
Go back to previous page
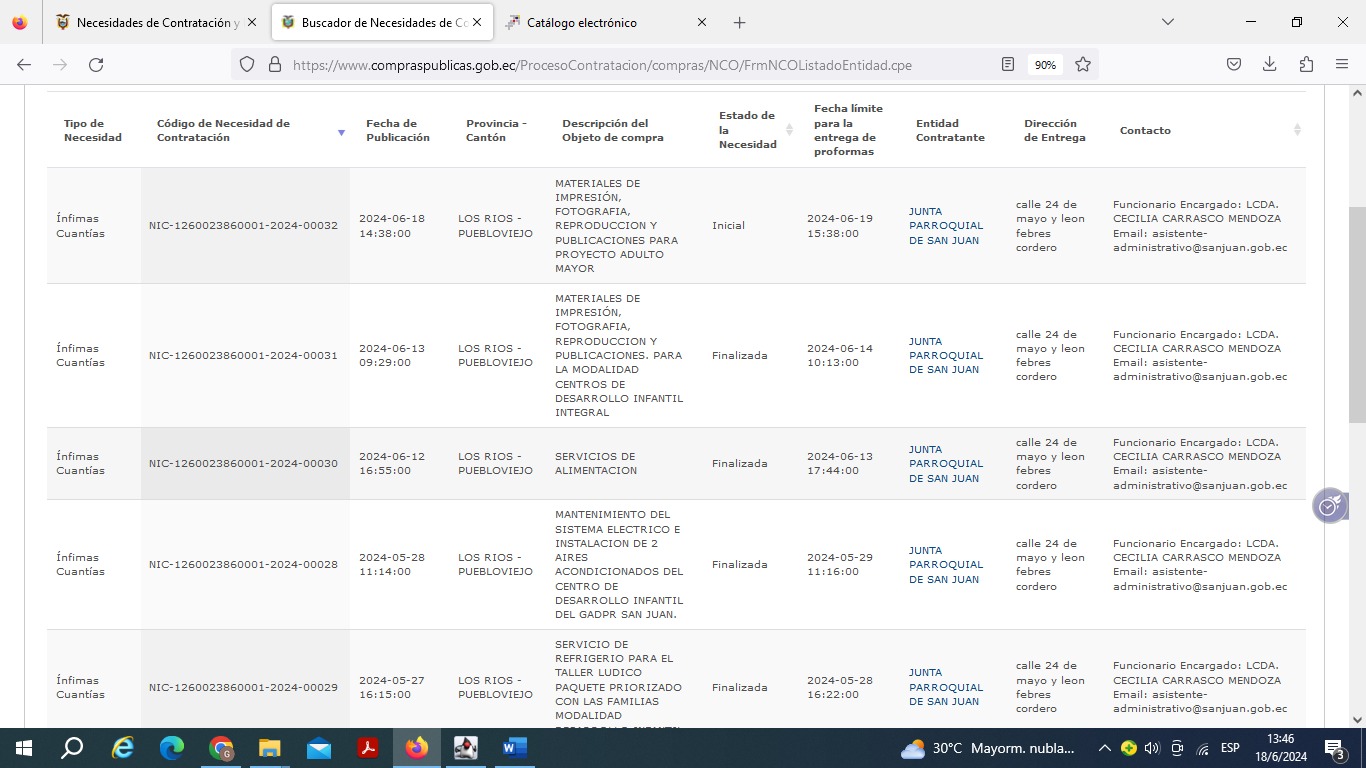(x=24, y=64)
